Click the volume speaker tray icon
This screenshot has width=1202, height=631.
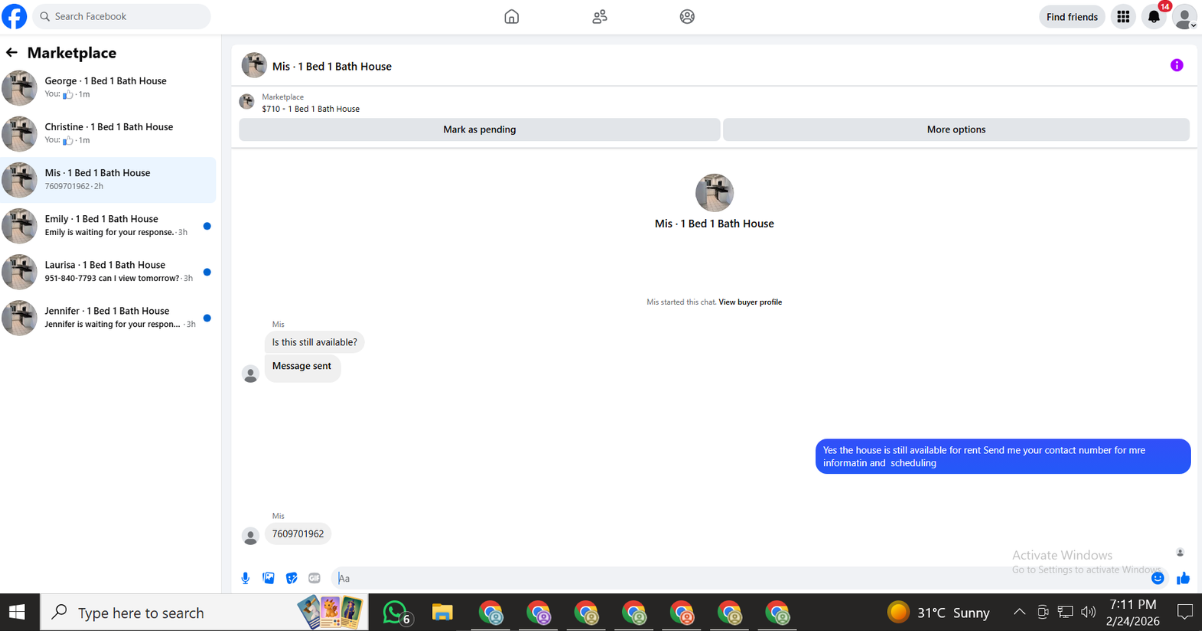coord(1088,612)
